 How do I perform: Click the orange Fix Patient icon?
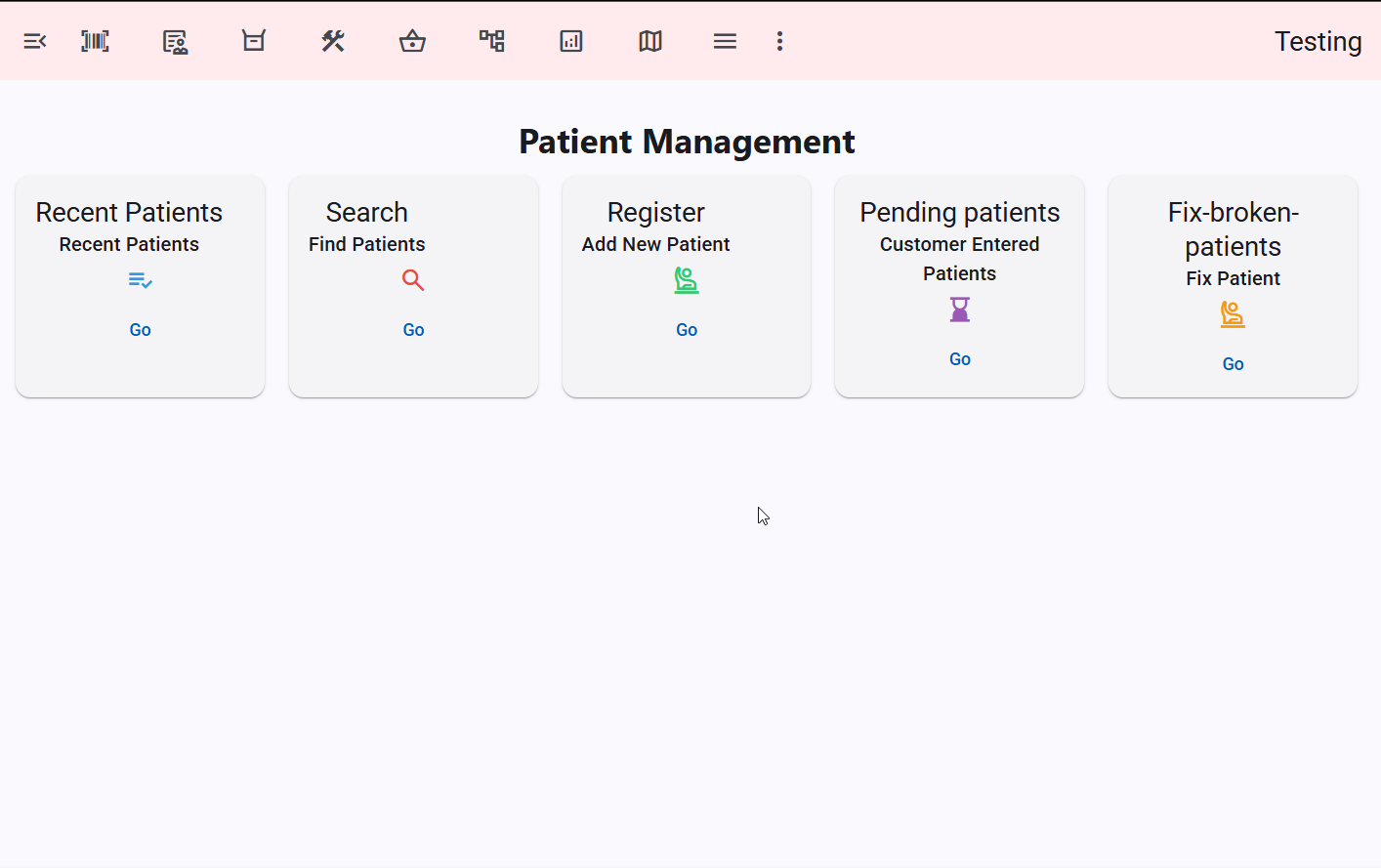(x=1233, y=314)
